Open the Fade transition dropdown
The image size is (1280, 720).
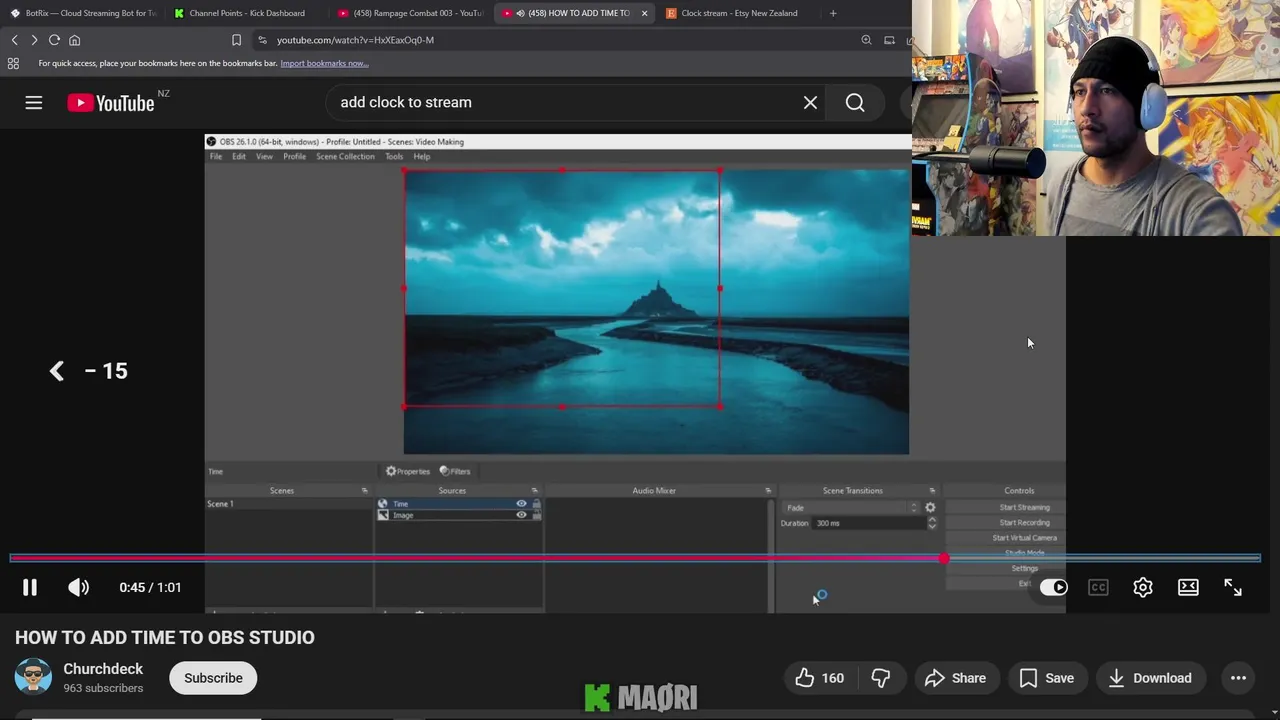(x=850, y=508)
